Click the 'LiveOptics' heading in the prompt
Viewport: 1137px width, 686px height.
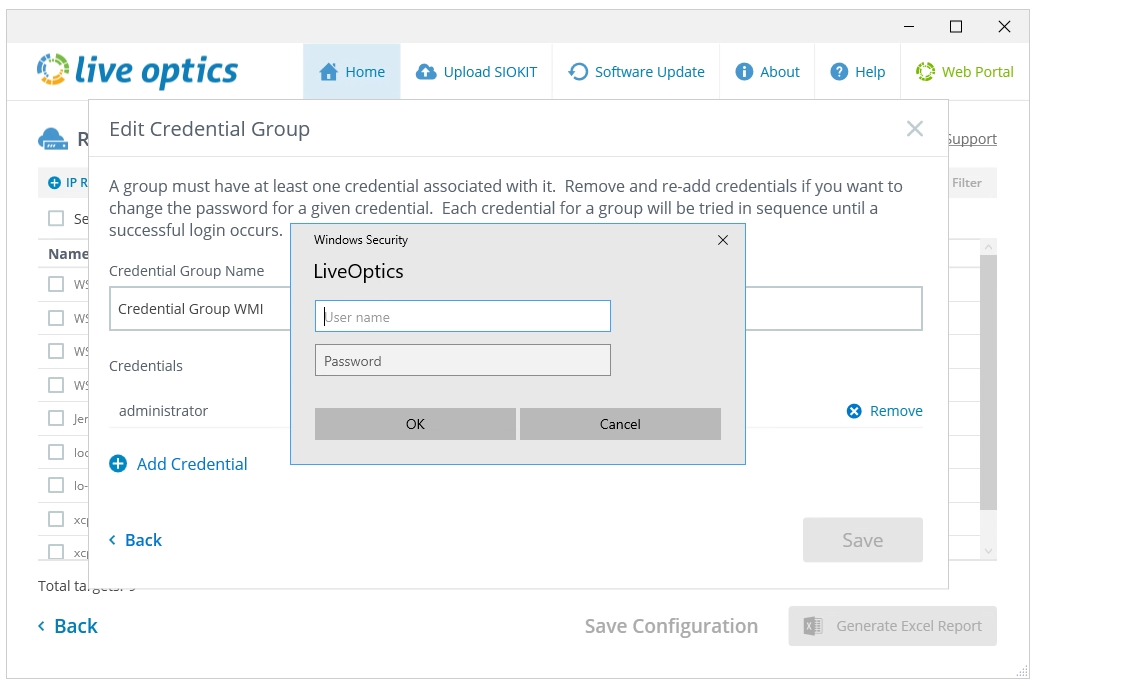pyautogui.click(x=358, y=271)
